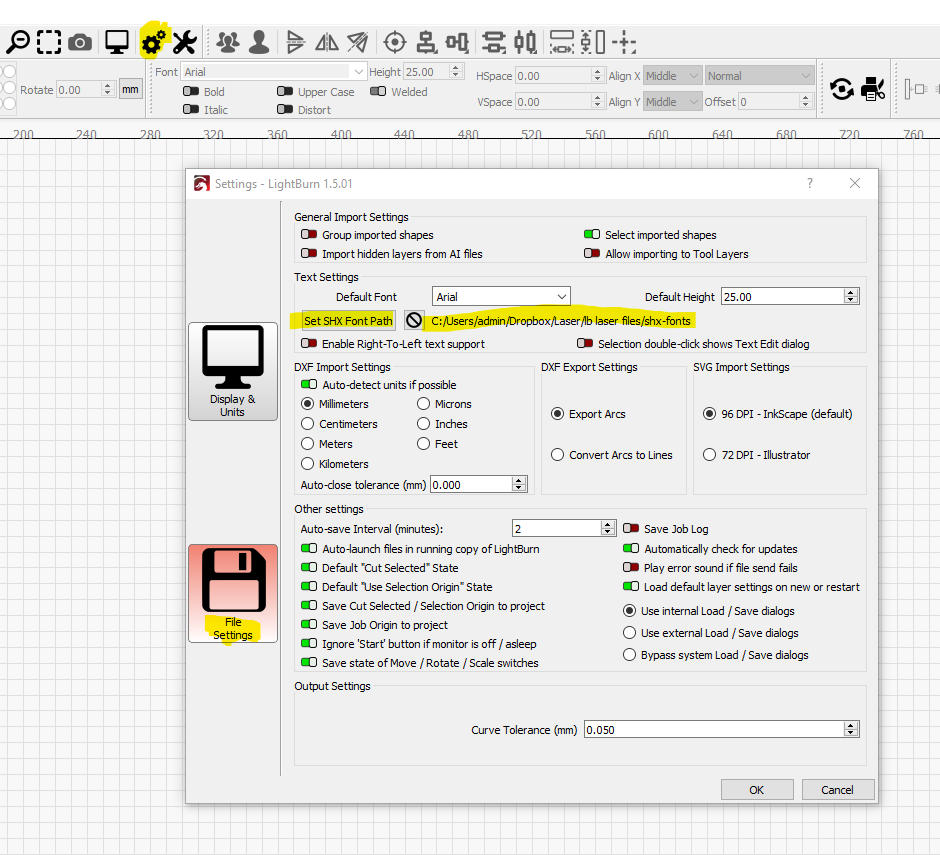Enable Allow importing to Tool Layers
This screenshot has height=855, width=940.
592,254
